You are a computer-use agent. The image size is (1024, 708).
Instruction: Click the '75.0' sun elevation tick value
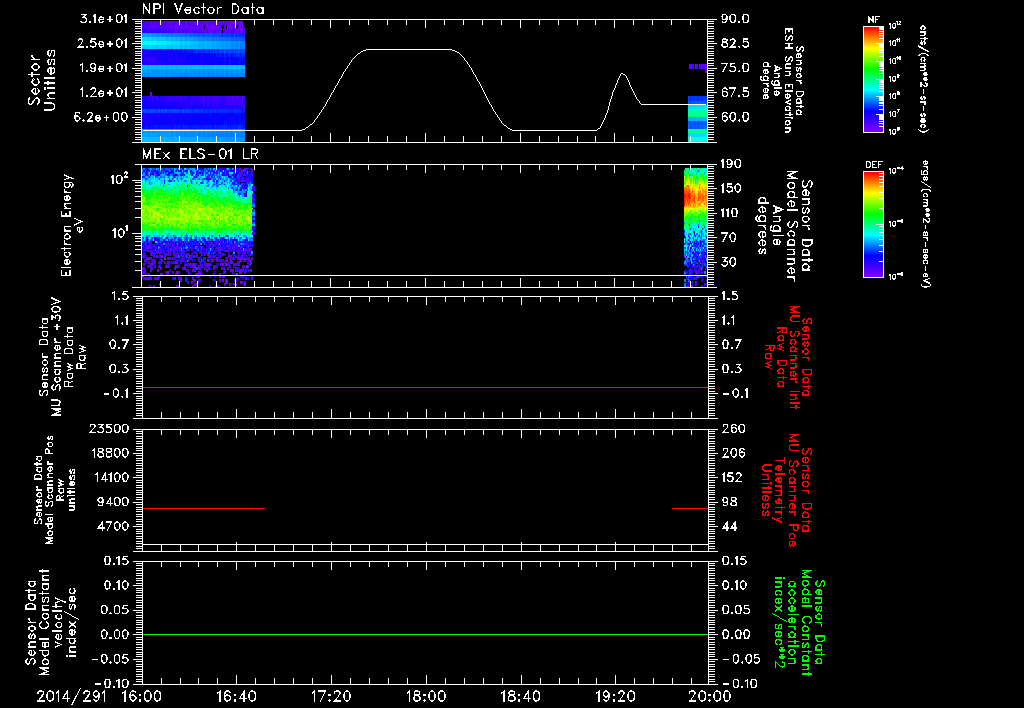(735, 68)
